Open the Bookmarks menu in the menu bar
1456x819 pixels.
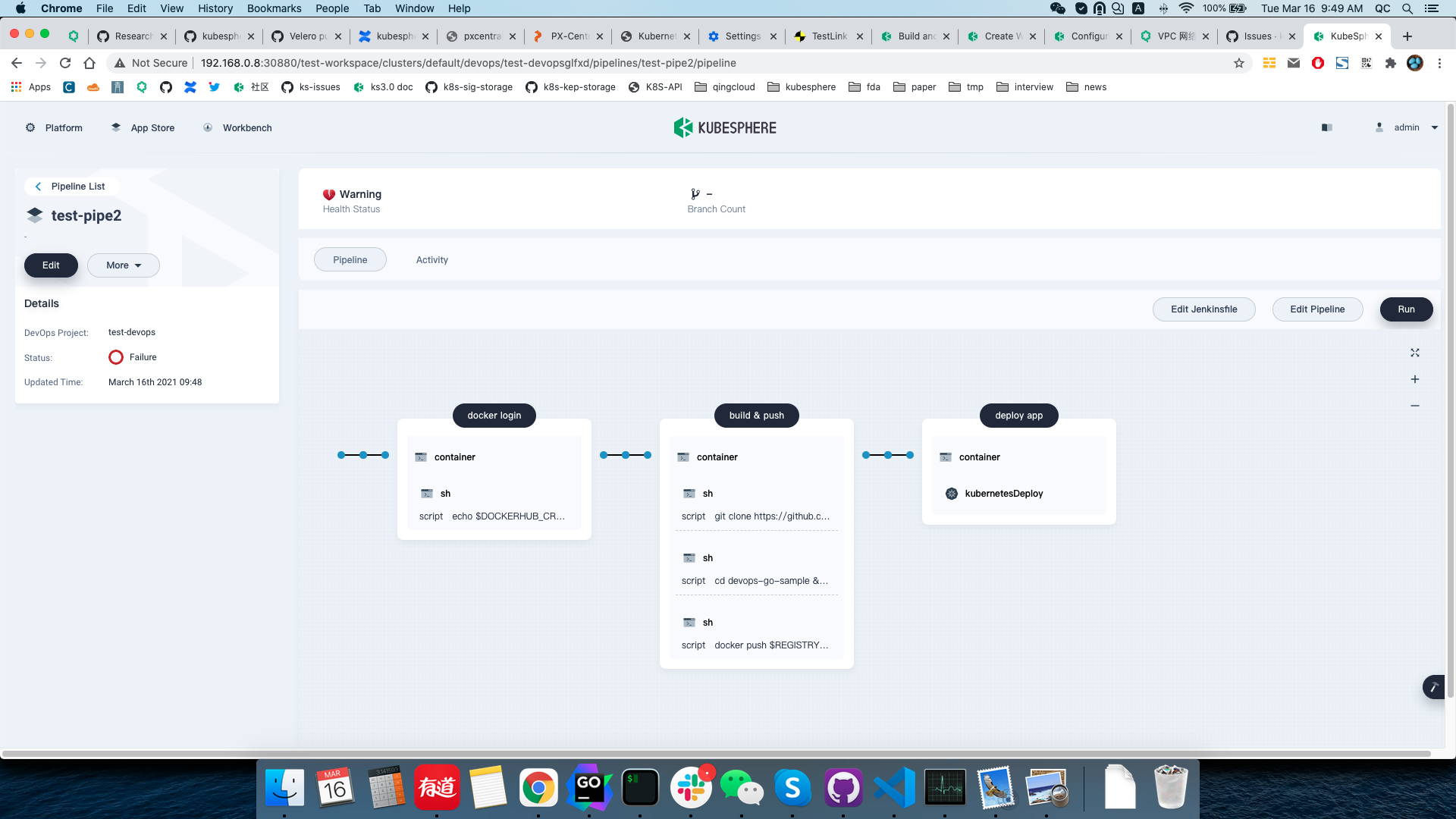[274, 8]
